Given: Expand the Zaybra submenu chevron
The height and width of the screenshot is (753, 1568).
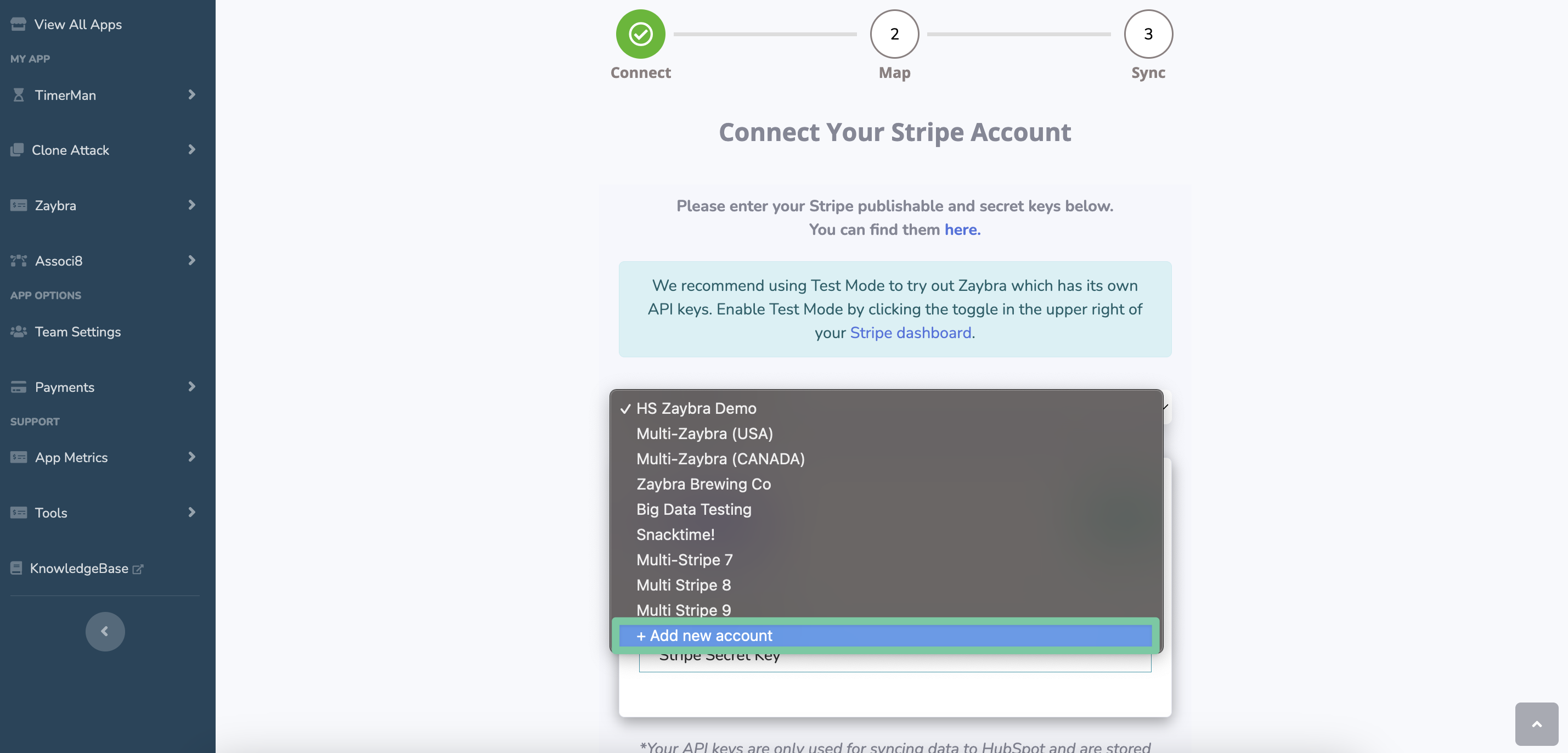Looking at the screenshot, I should coord(191,205).
